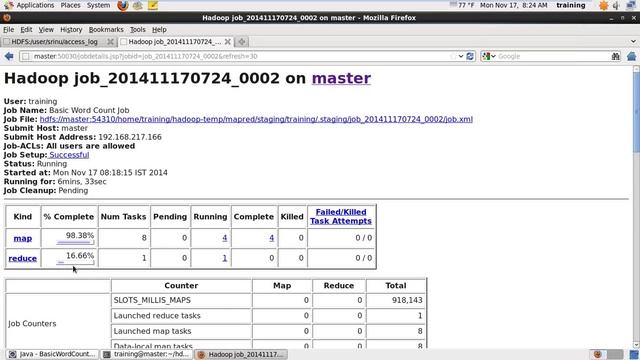Close the HDFS access_log tab
The image size is (640, 360).
110,42
